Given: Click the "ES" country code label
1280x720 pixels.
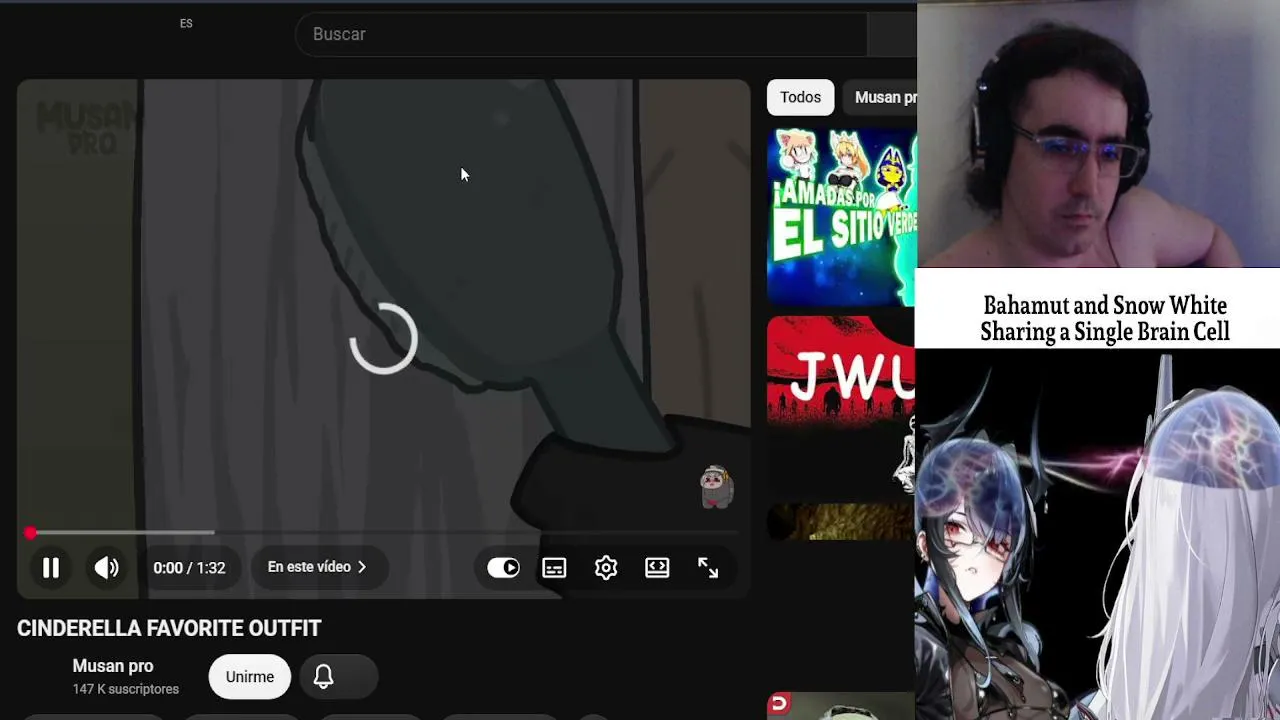Looking at the screenshot, I should (x=186, y=23).
